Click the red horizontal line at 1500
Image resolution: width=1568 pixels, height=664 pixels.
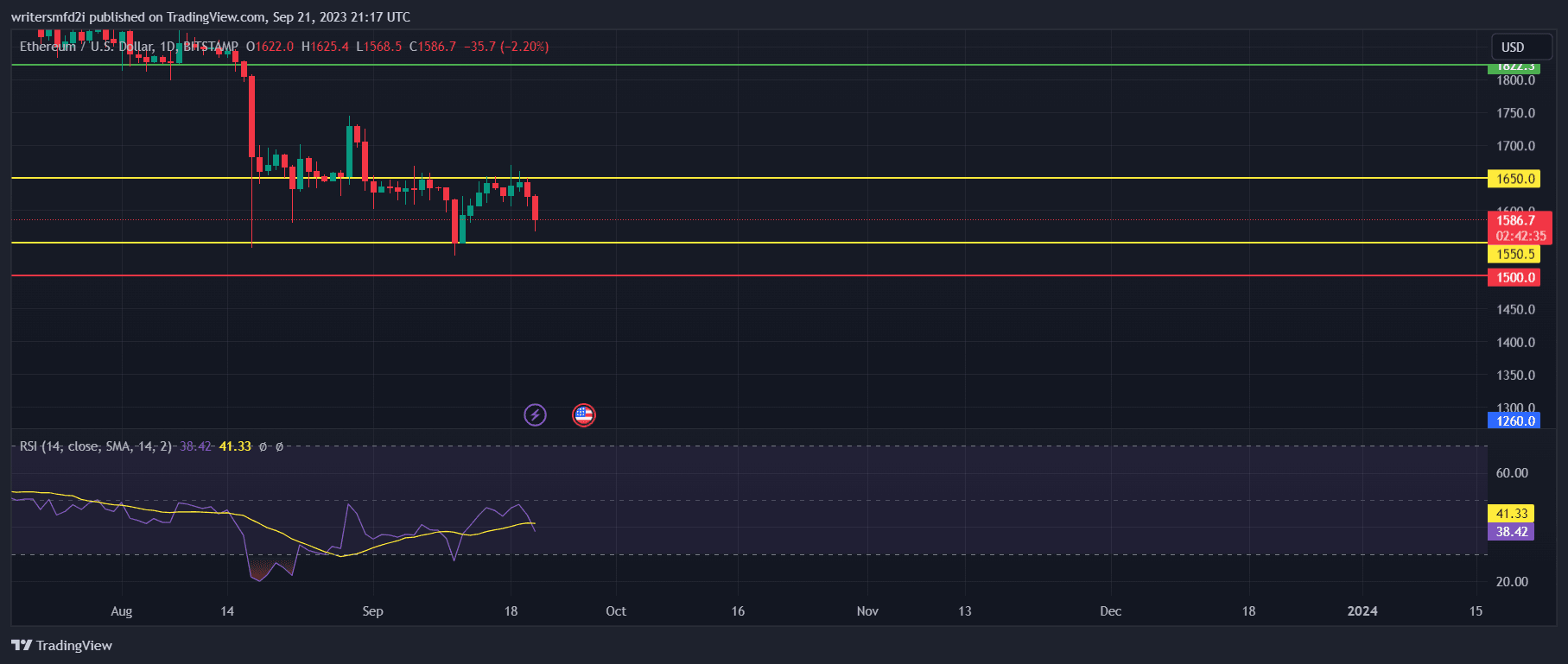point(864,275)
